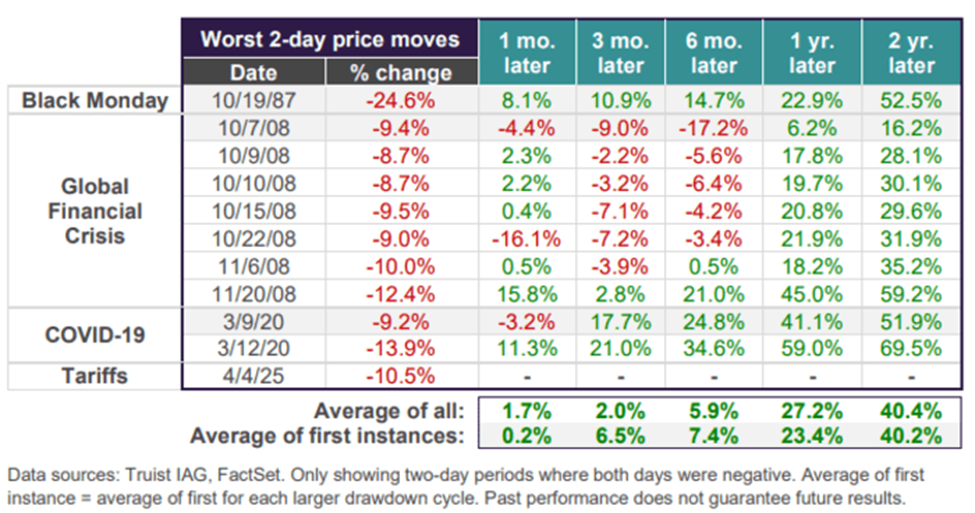975x513 pixels.
Task: Select the Date column header
Action: 253,73
